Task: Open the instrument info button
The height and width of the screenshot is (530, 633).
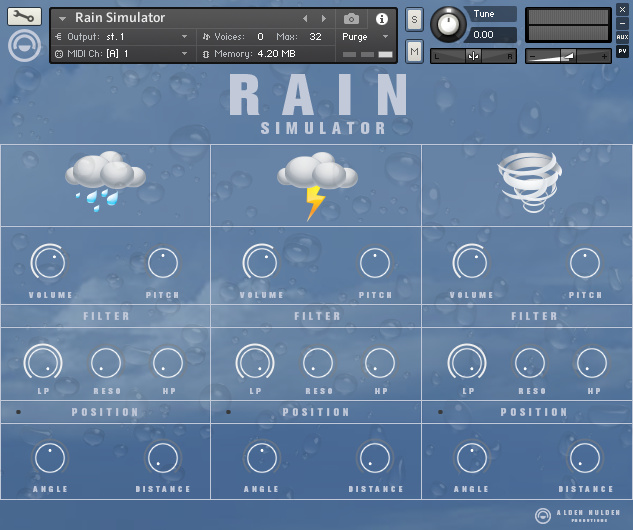Action: (x=381, y=19)
